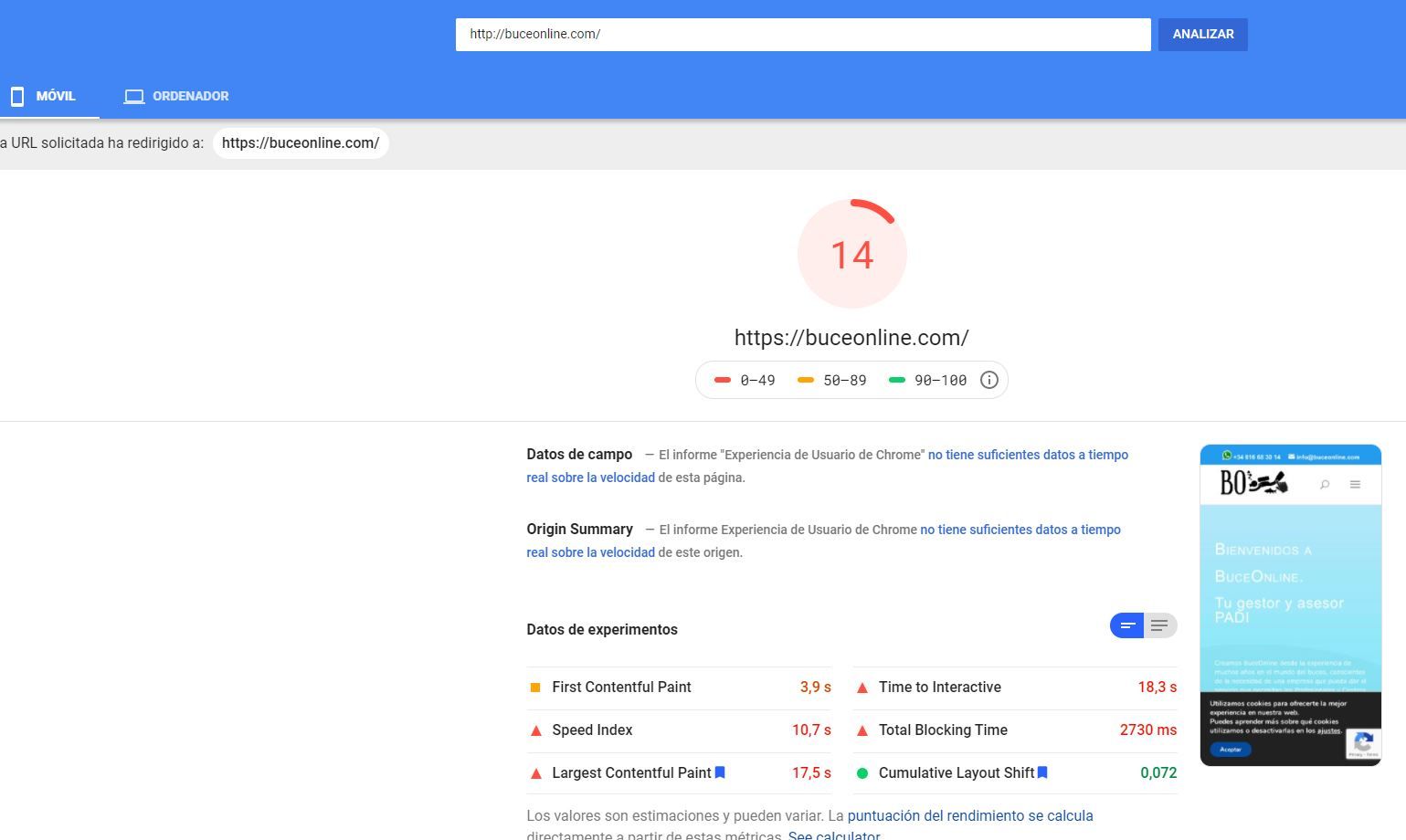Click the 18,3 s value
The height and width of the screenshot is (840, 1406).
pos(1157,688)
